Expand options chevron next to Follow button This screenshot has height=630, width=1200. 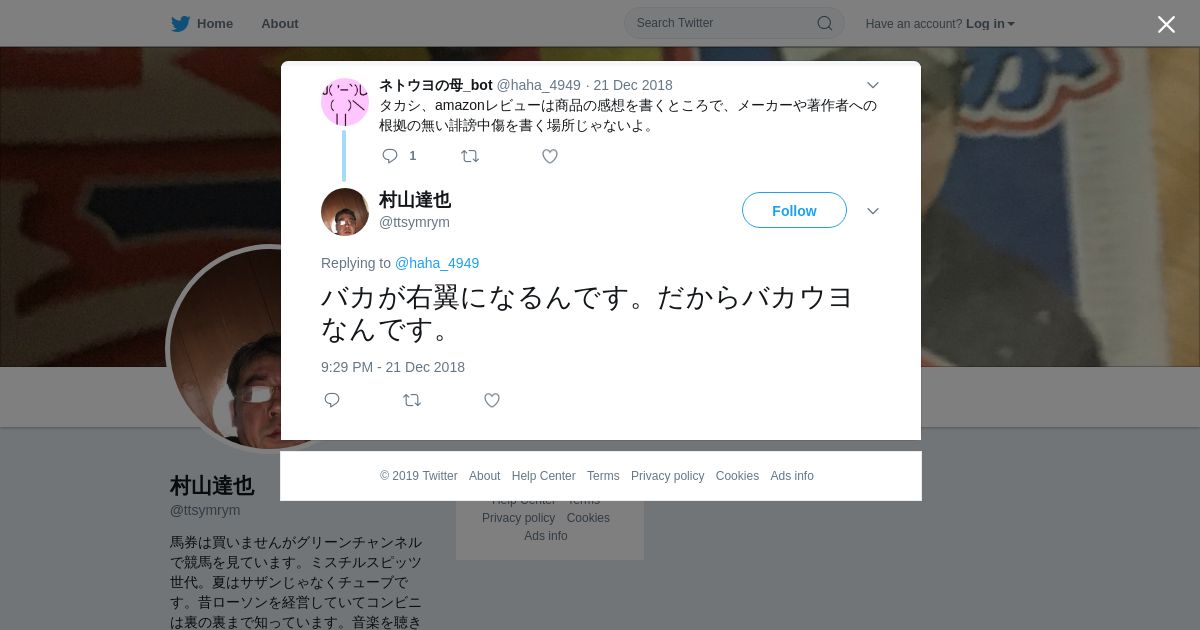pos(873,211)
